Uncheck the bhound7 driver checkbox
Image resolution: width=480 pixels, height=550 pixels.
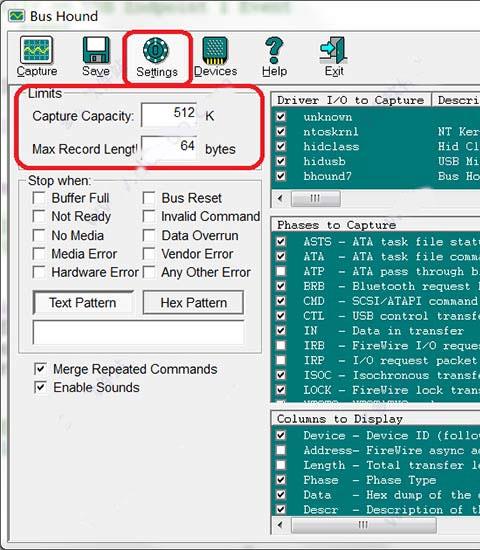tap(281, 176)
